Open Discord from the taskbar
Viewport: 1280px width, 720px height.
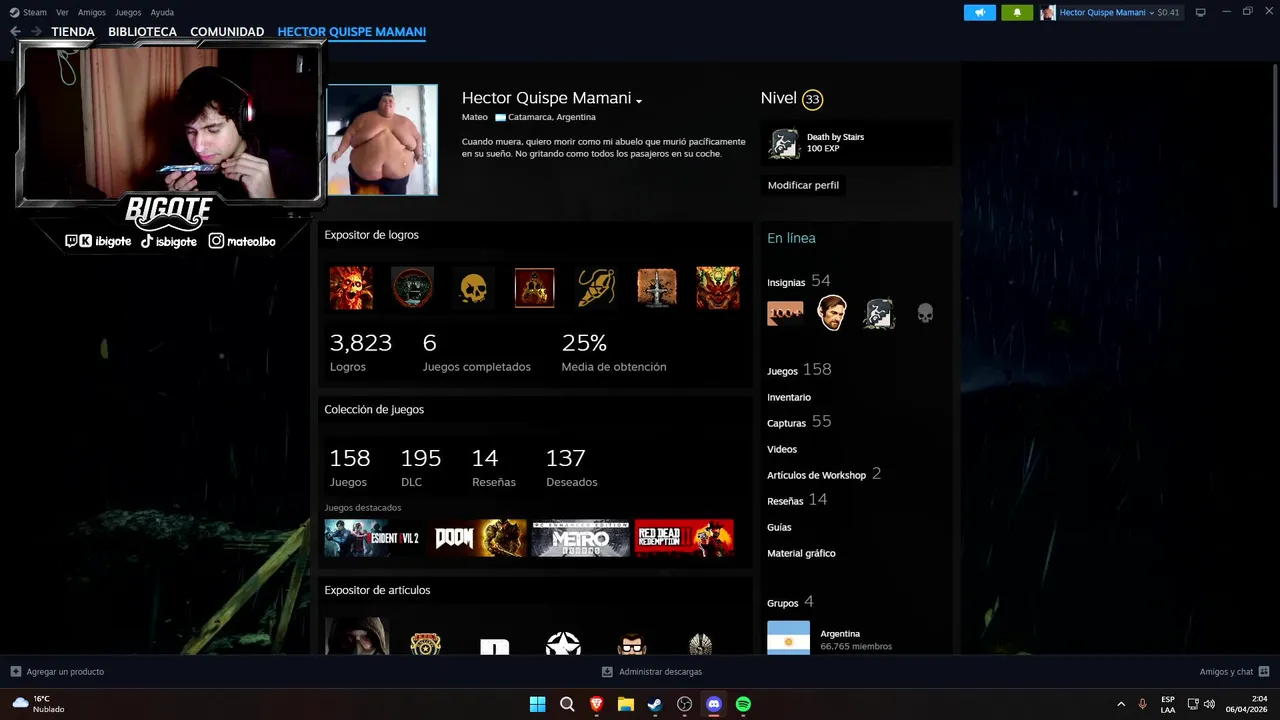click(x=714, y=704)
